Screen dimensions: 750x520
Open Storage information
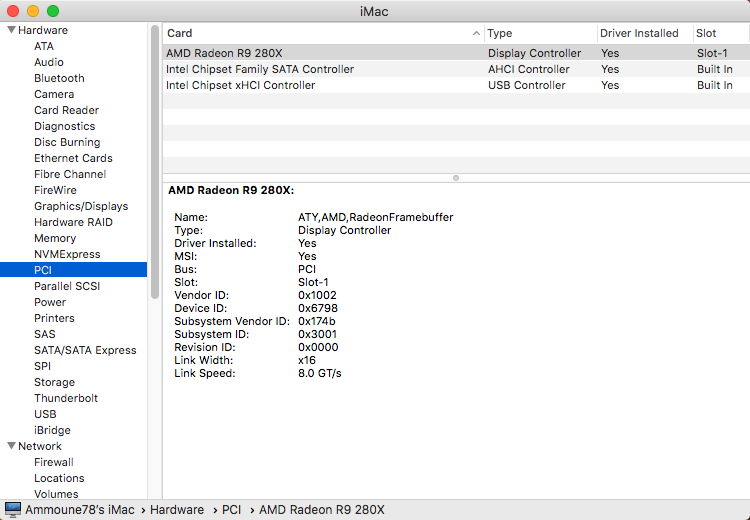(x=54, y=382)
